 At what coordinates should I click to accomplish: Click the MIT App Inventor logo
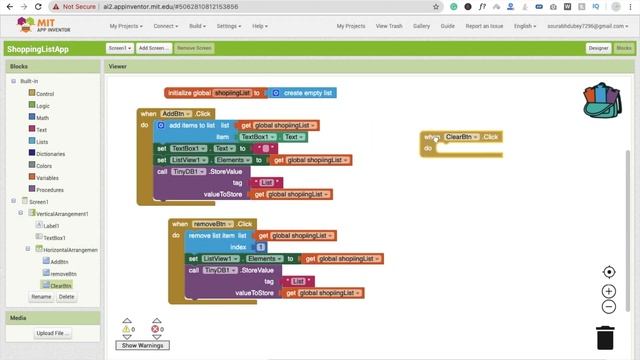pyautogui.click(x=43, y=25)
